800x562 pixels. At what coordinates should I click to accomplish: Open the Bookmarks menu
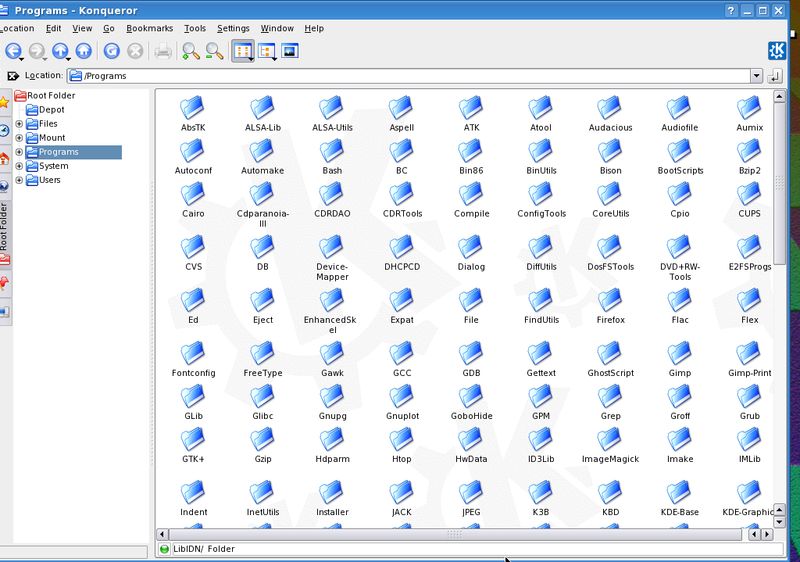[x=149, y=29]
